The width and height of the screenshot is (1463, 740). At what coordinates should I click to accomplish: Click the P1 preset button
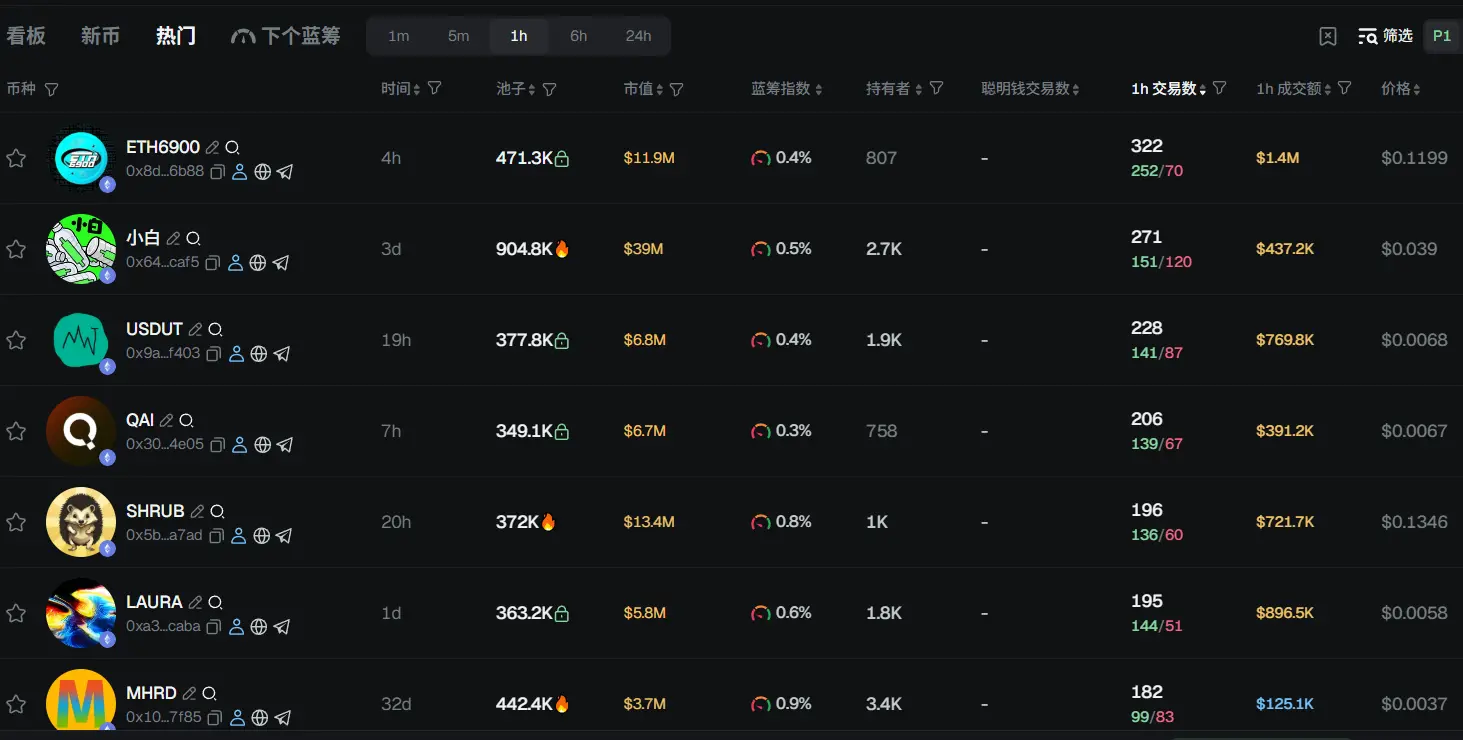point(1441,36)
